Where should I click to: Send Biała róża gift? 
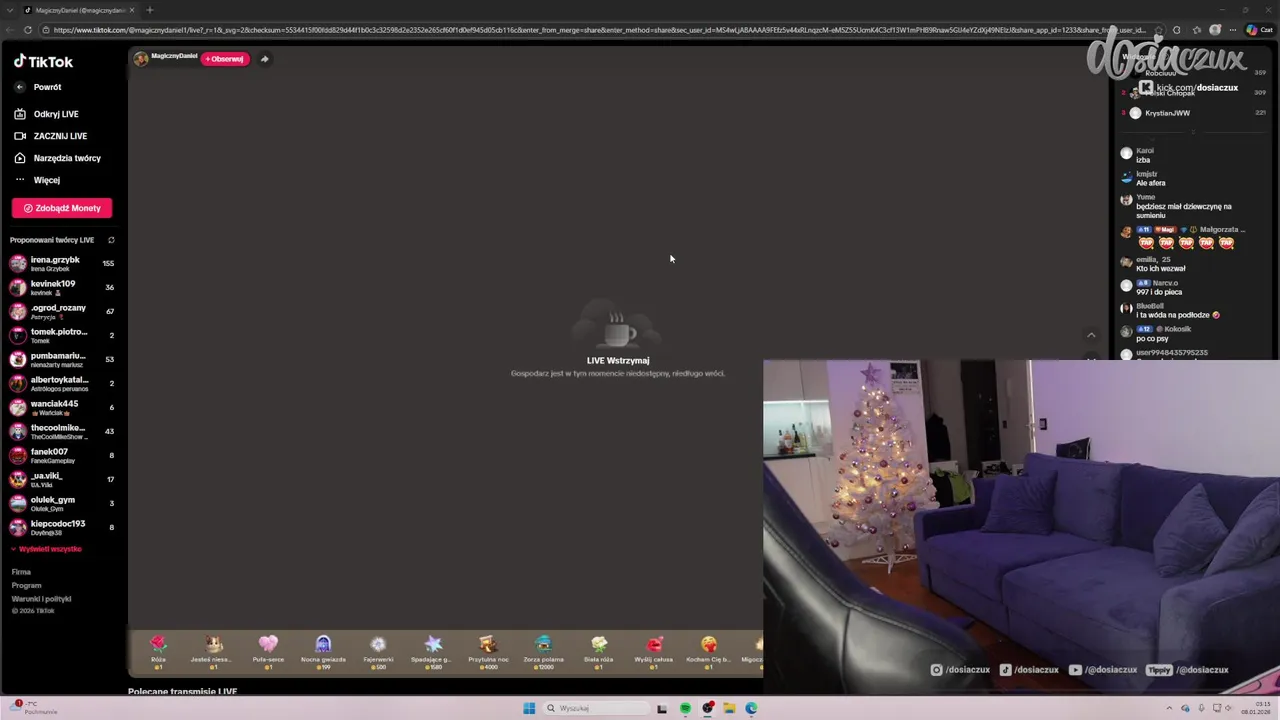[598, 652]
